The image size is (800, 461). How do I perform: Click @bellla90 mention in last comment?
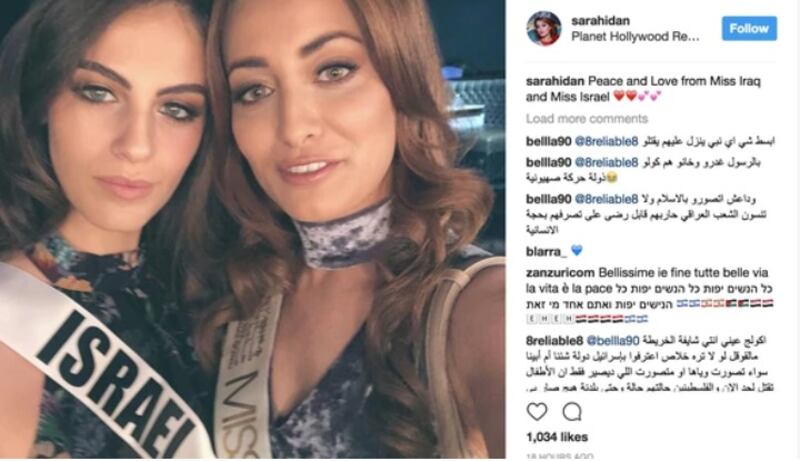click(613, 341)
